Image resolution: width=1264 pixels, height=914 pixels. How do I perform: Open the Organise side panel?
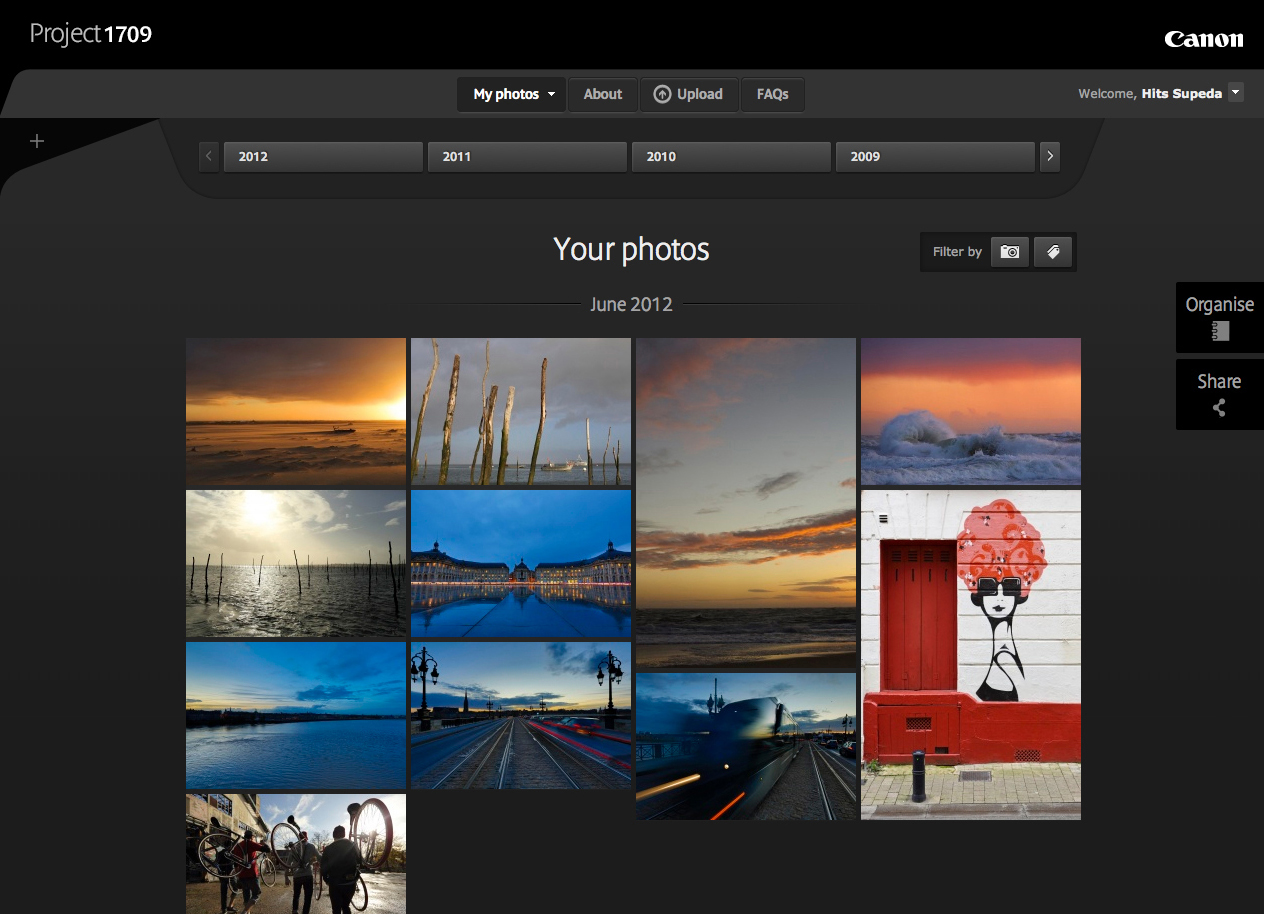(1219, 317)
